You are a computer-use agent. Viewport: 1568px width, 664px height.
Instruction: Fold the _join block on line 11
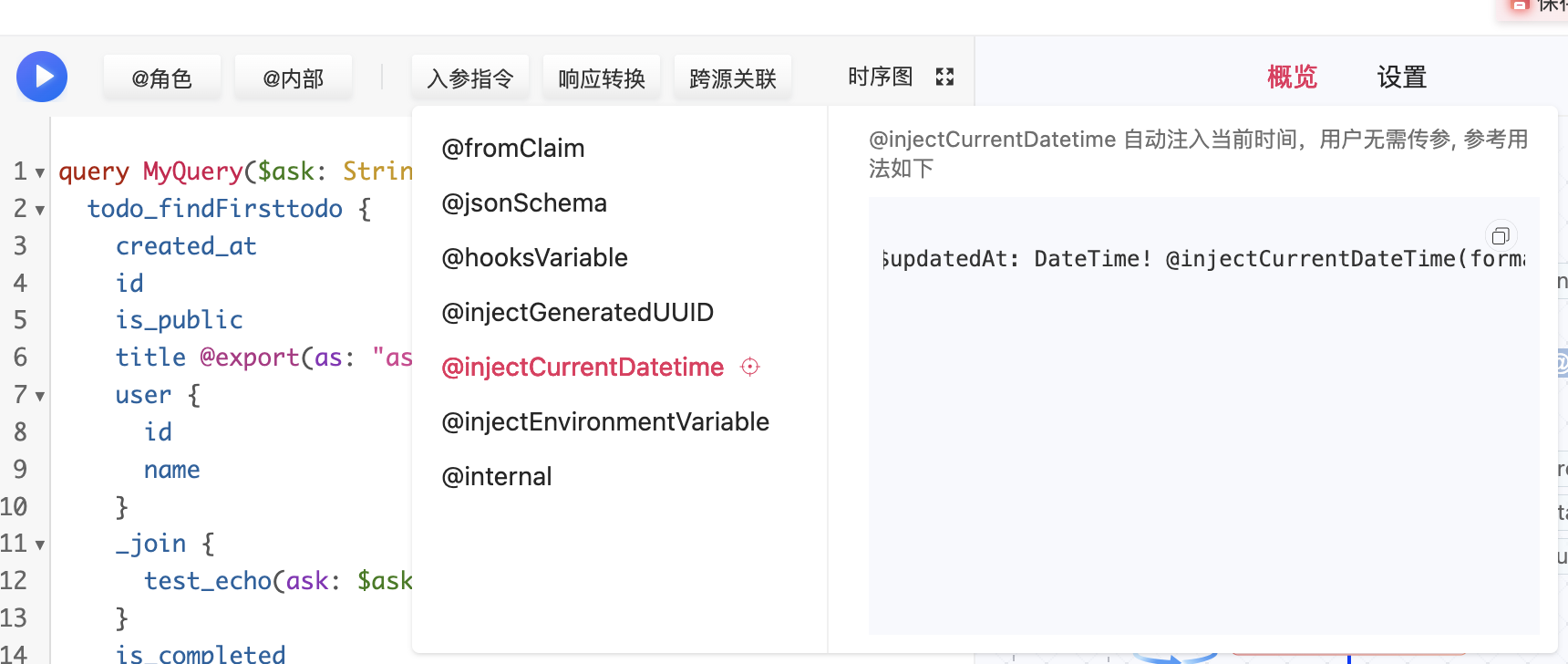coord(40,545)
